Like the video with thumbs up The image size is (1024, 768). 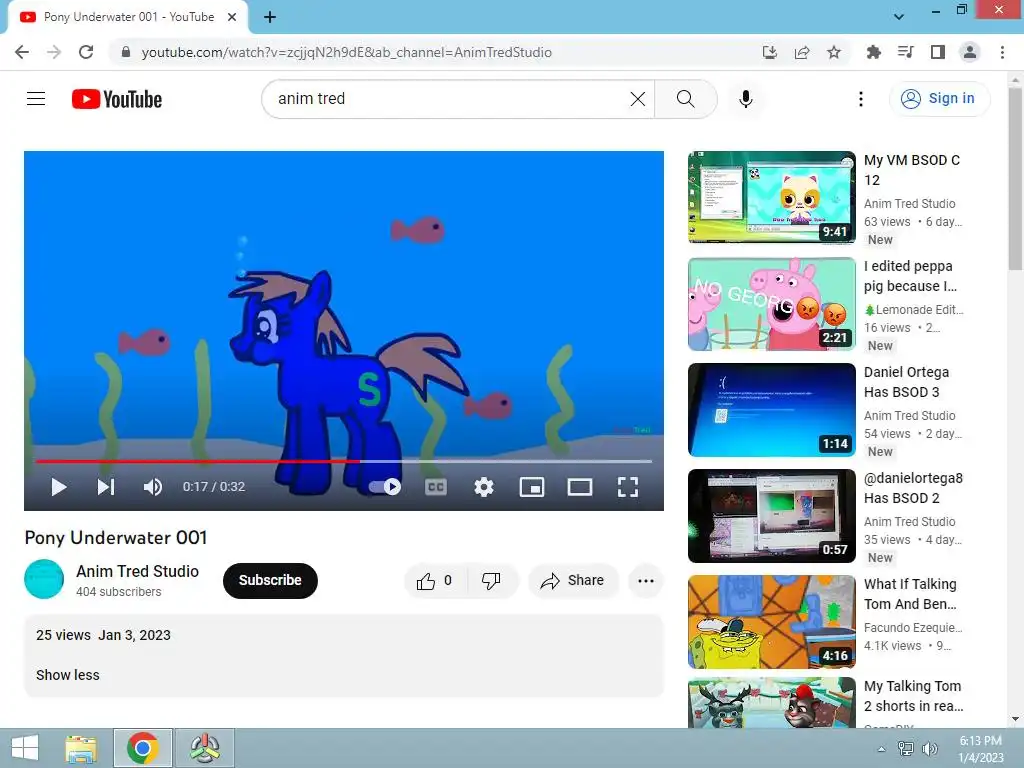pos(435,581)
